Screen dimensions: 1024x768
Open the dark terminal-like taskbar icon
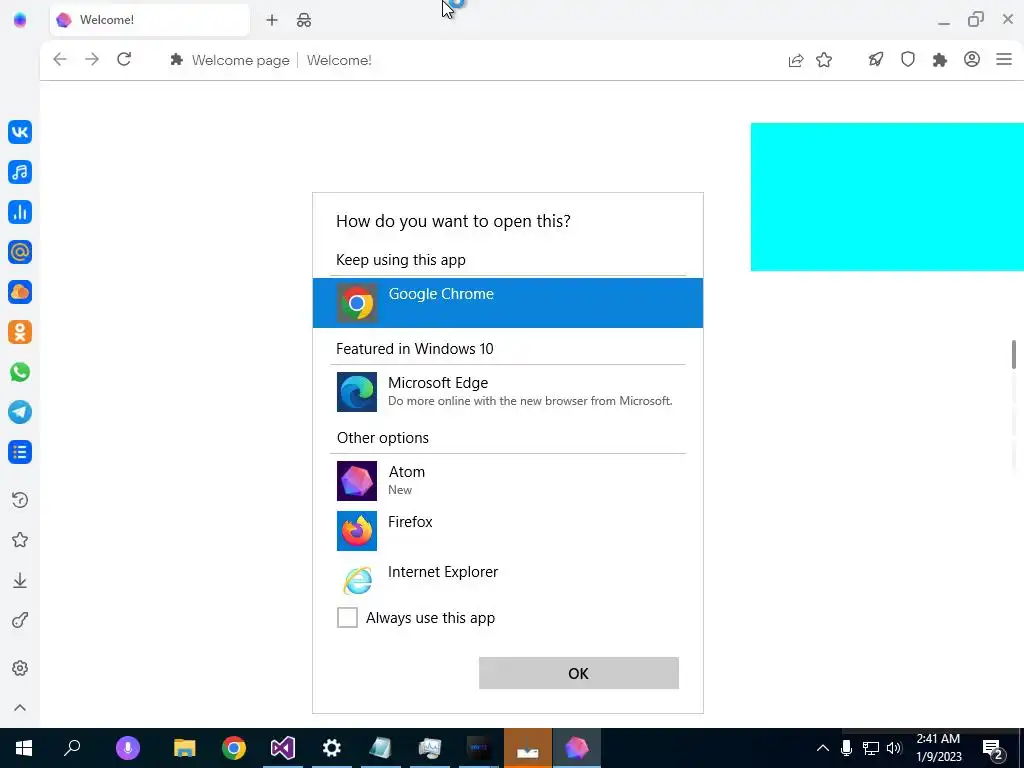(x=479, y=748)
